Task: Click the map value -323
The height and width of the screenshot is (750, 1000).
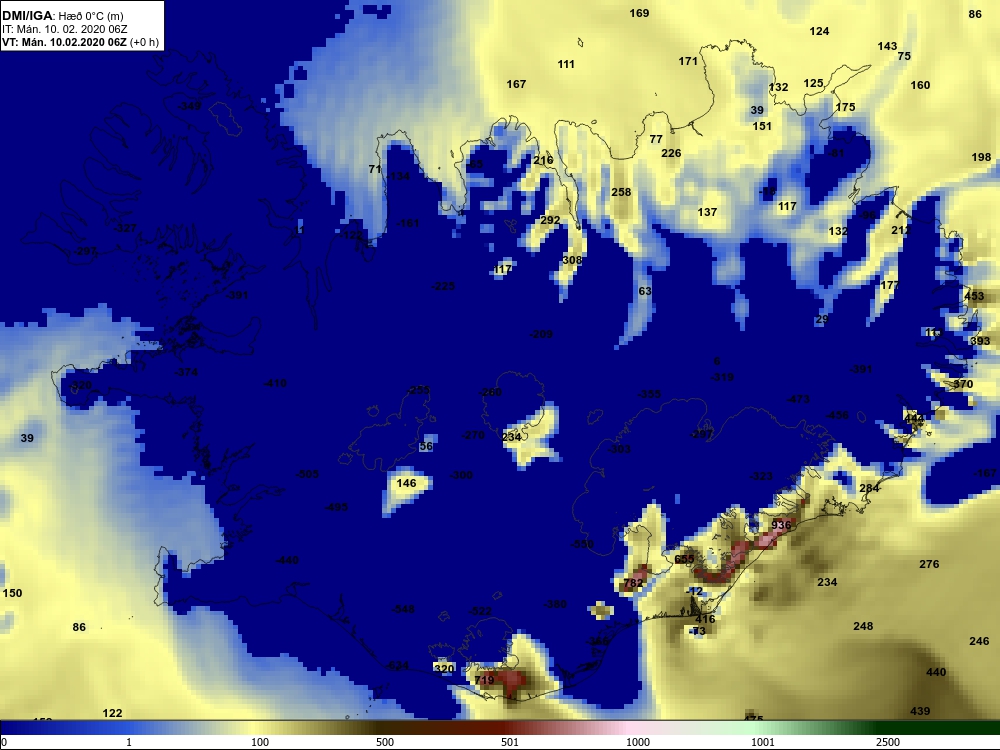Action: click(761, 476)
